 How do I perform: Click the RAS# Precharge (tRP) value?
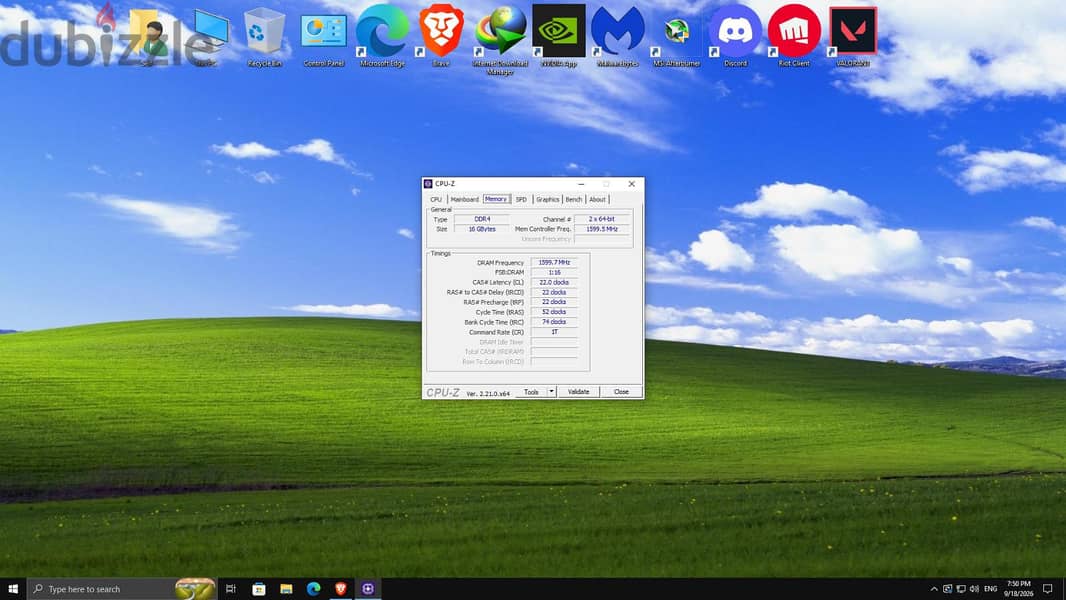point(554,302)
